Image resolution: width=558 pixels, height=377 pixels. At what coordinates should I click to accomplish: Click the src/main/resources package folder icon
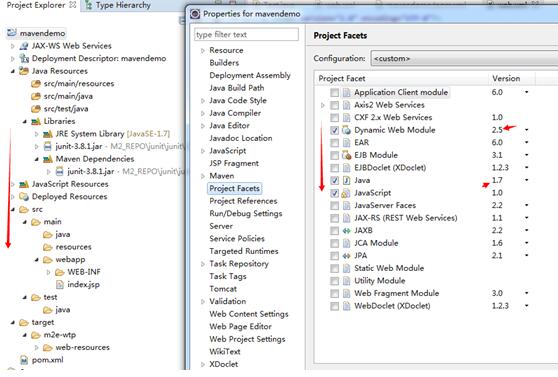click(36, 84)
